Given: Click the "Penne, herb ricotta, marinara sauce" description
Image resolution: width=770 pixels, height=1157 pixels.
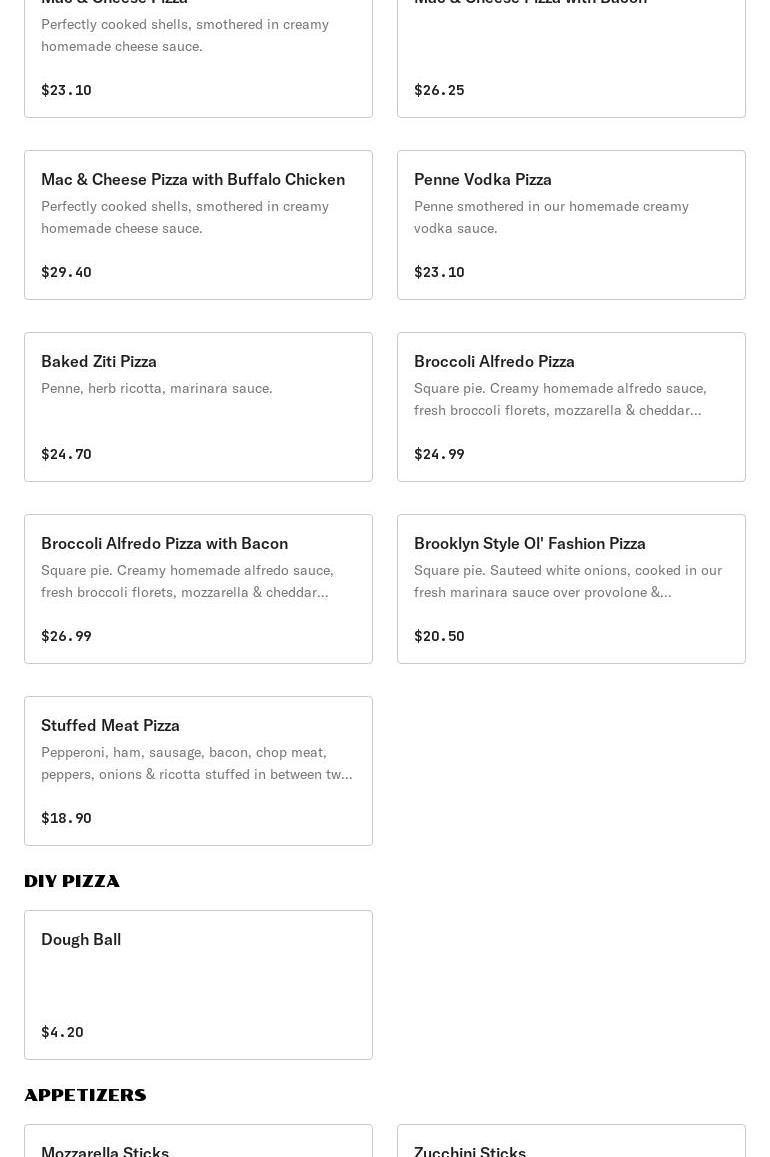Looking at the screenshot, I should pyautogui.click(x=157, y=388).
